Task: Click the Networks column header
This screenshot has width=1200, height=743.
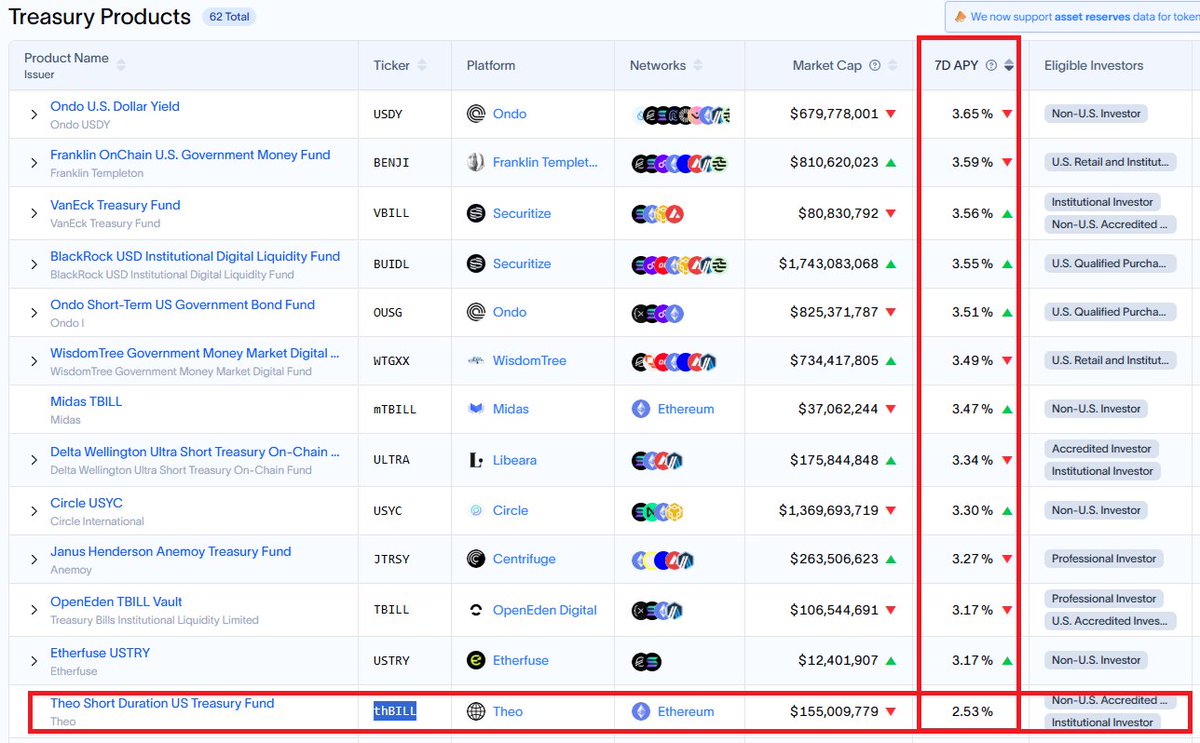Action: [658, 65]
